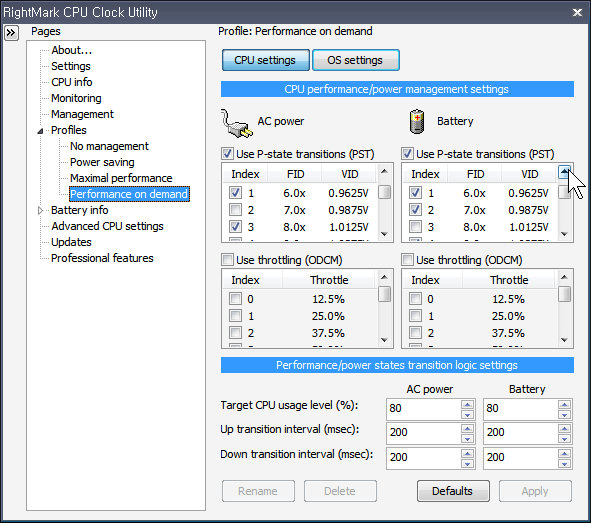The image size is (591, 523).
Task: Check Battery throttle index 2 (37.5%)
Action: (x=415, y=333)
